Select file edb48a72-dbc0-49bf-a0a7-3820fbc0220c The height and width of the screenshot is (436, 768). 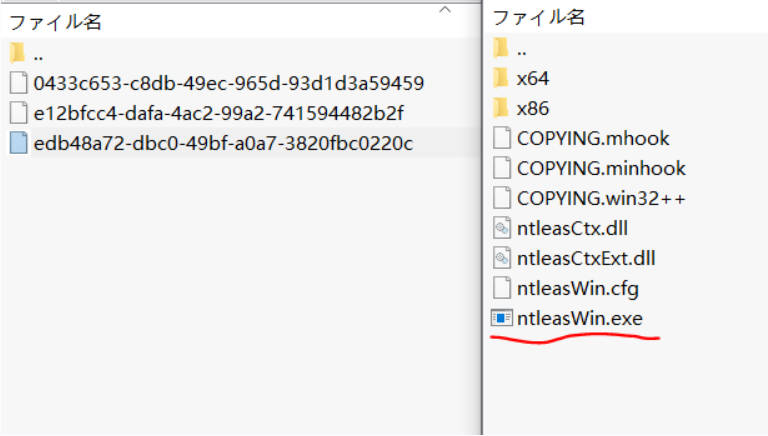click(x=223, y=143)
